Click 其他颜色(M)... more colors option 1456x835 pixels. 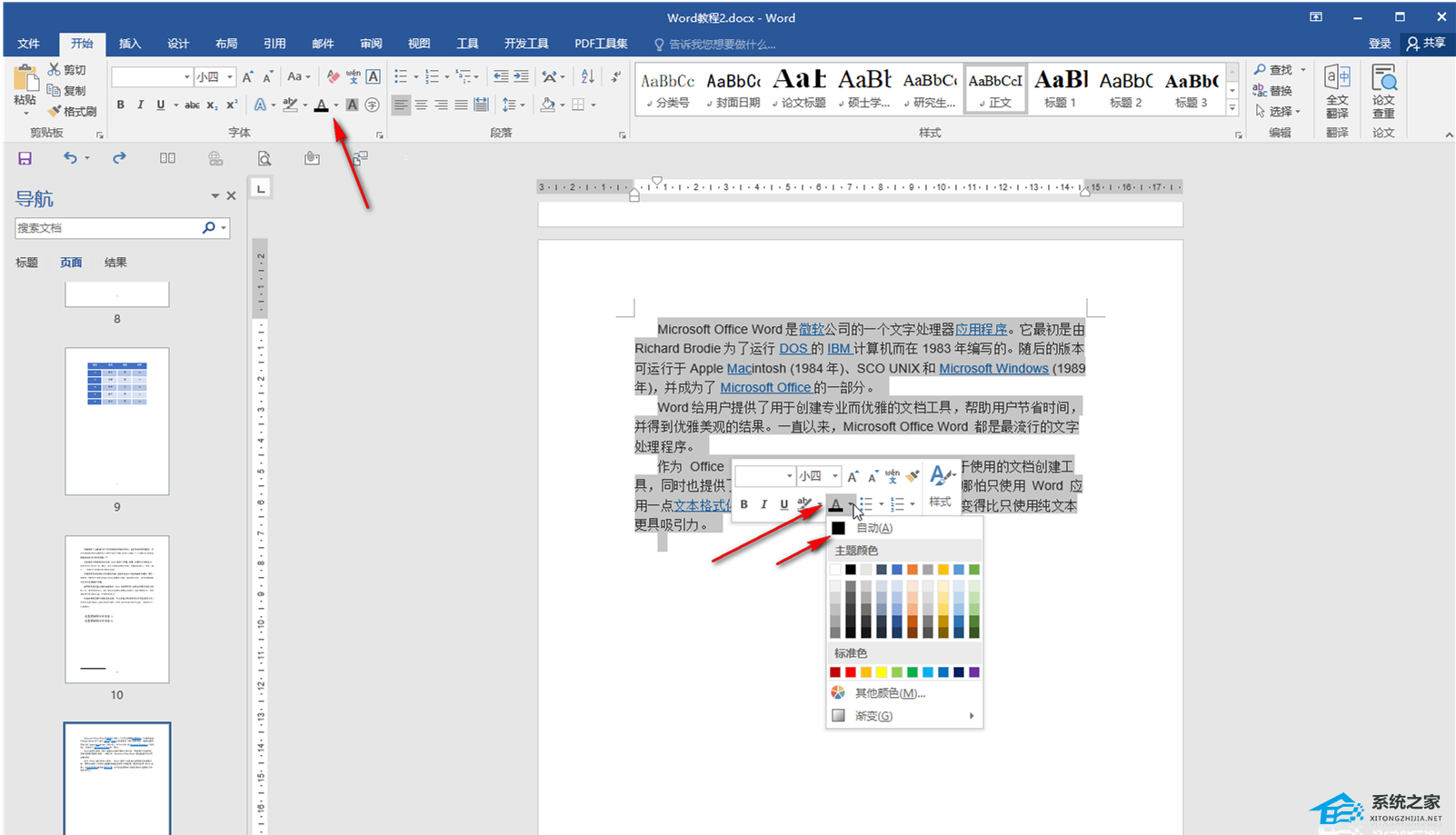click(x=889, y=693)
